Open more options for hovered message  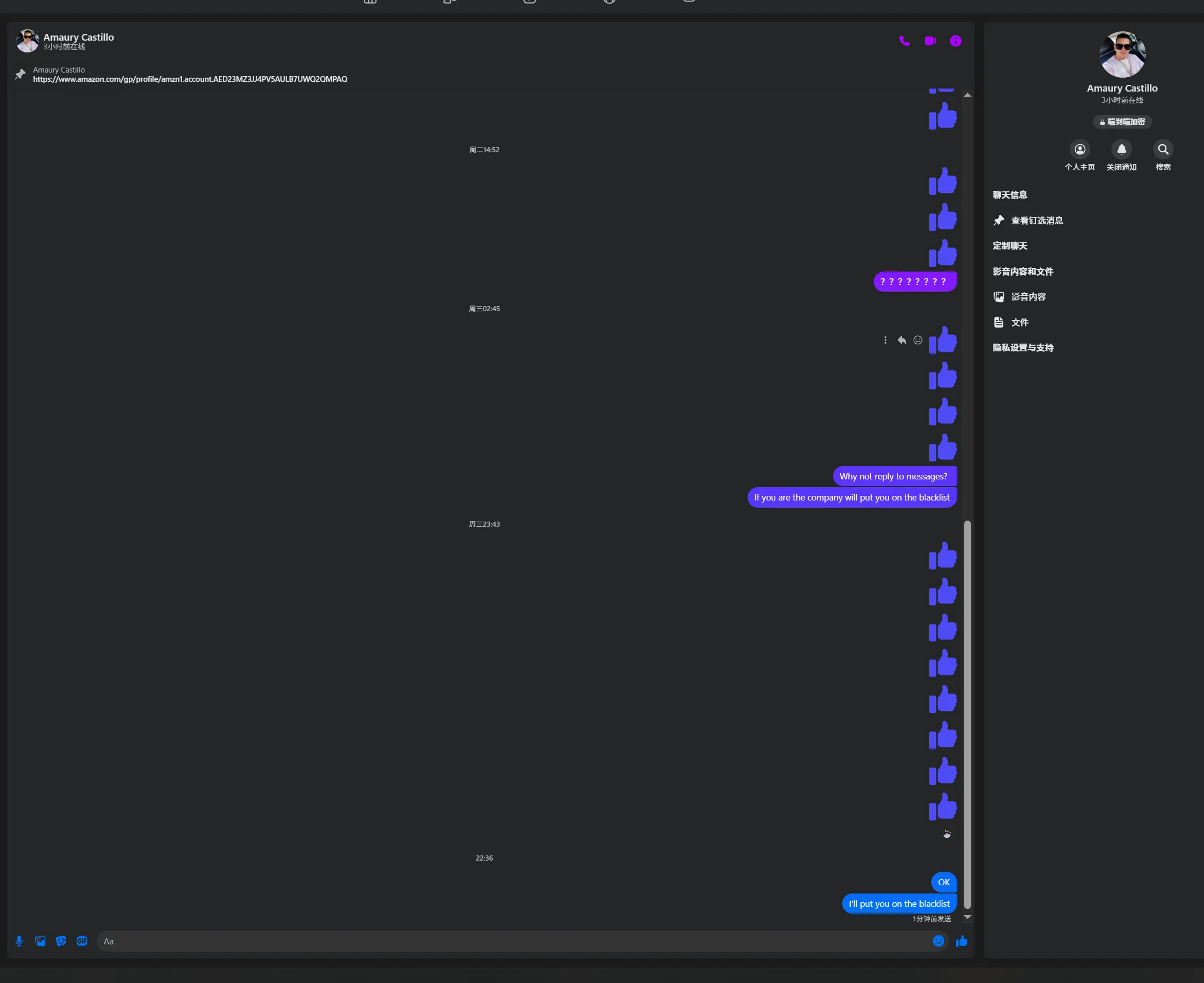(x=885, y=341)
